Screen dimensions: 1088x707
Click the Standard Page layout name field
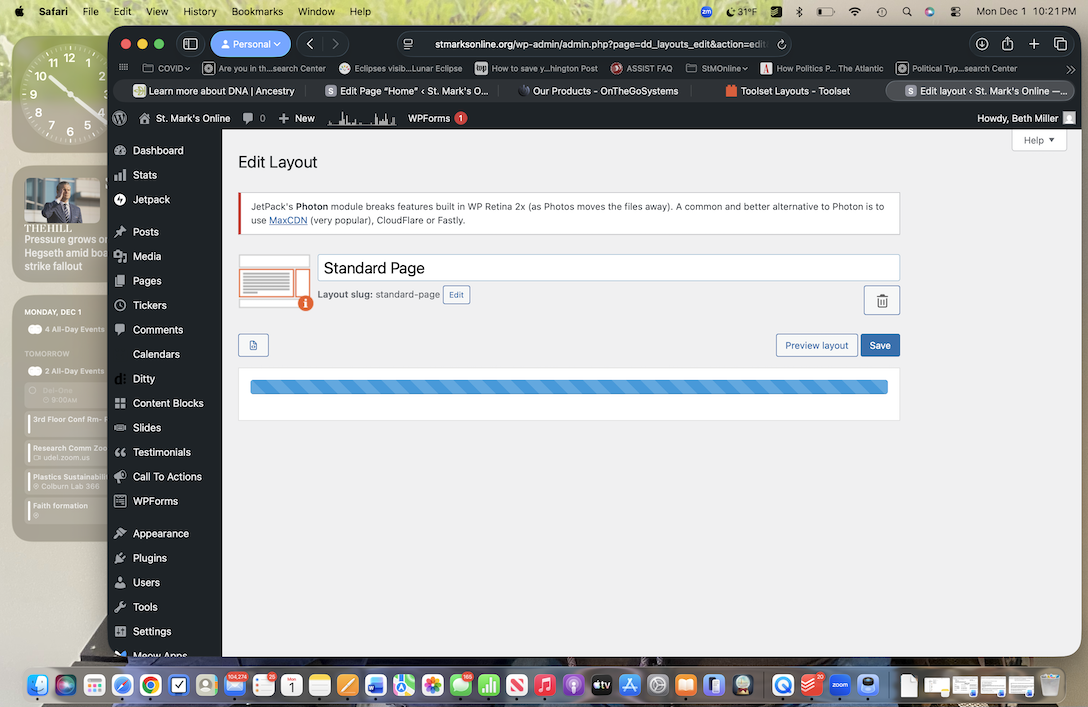pos(609,268)
